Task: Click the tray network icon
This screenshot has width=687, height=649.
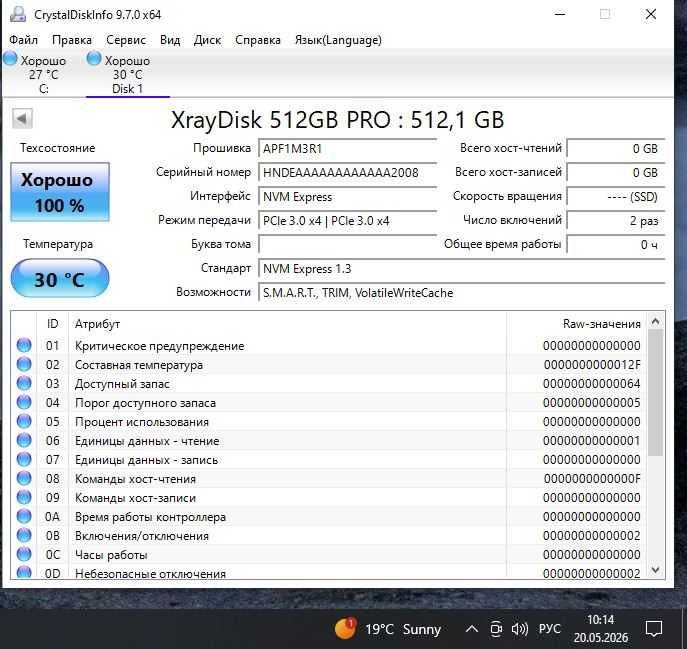Action: point(496,629)
